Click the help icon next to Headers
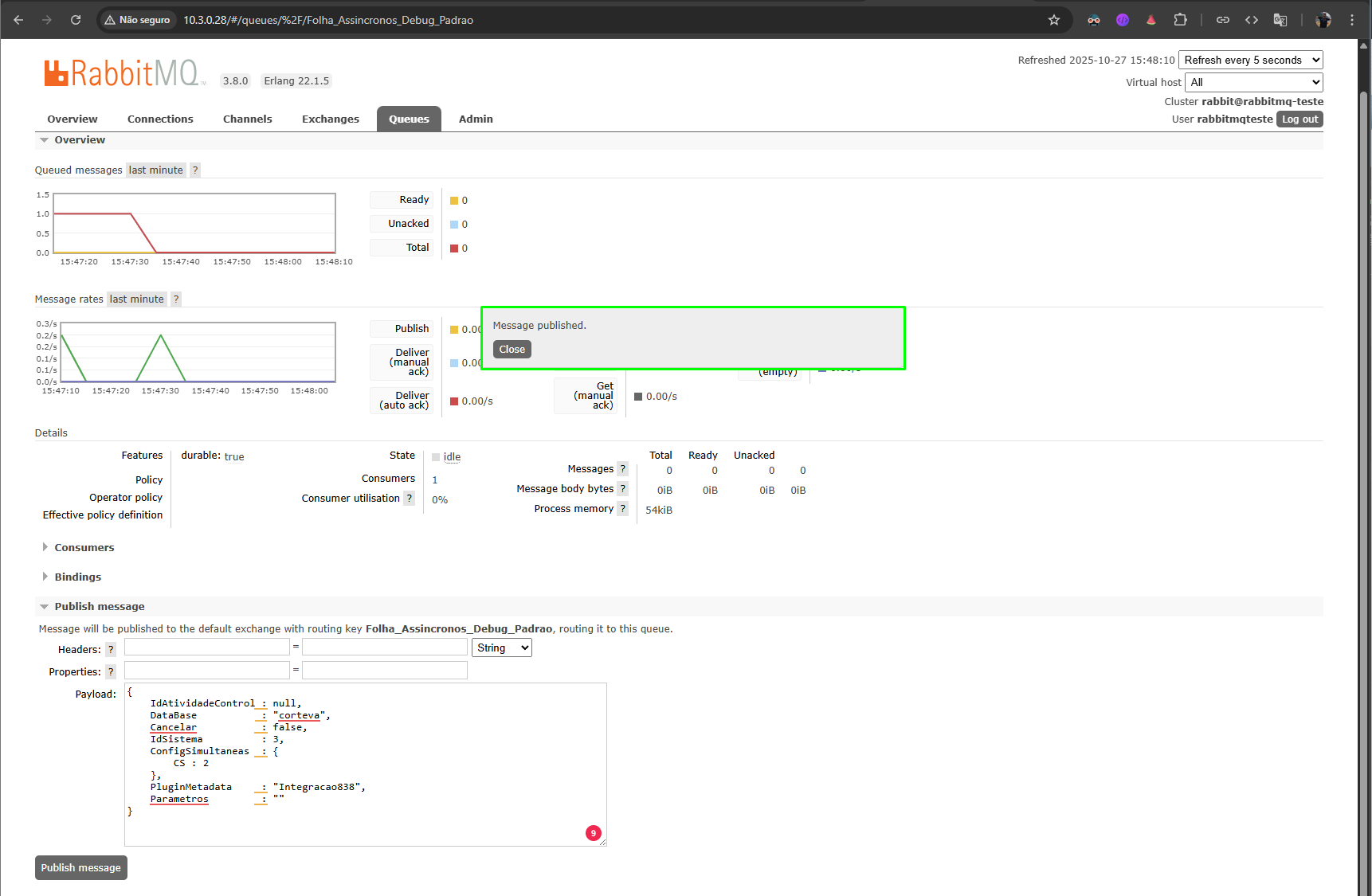 [111, 650]
